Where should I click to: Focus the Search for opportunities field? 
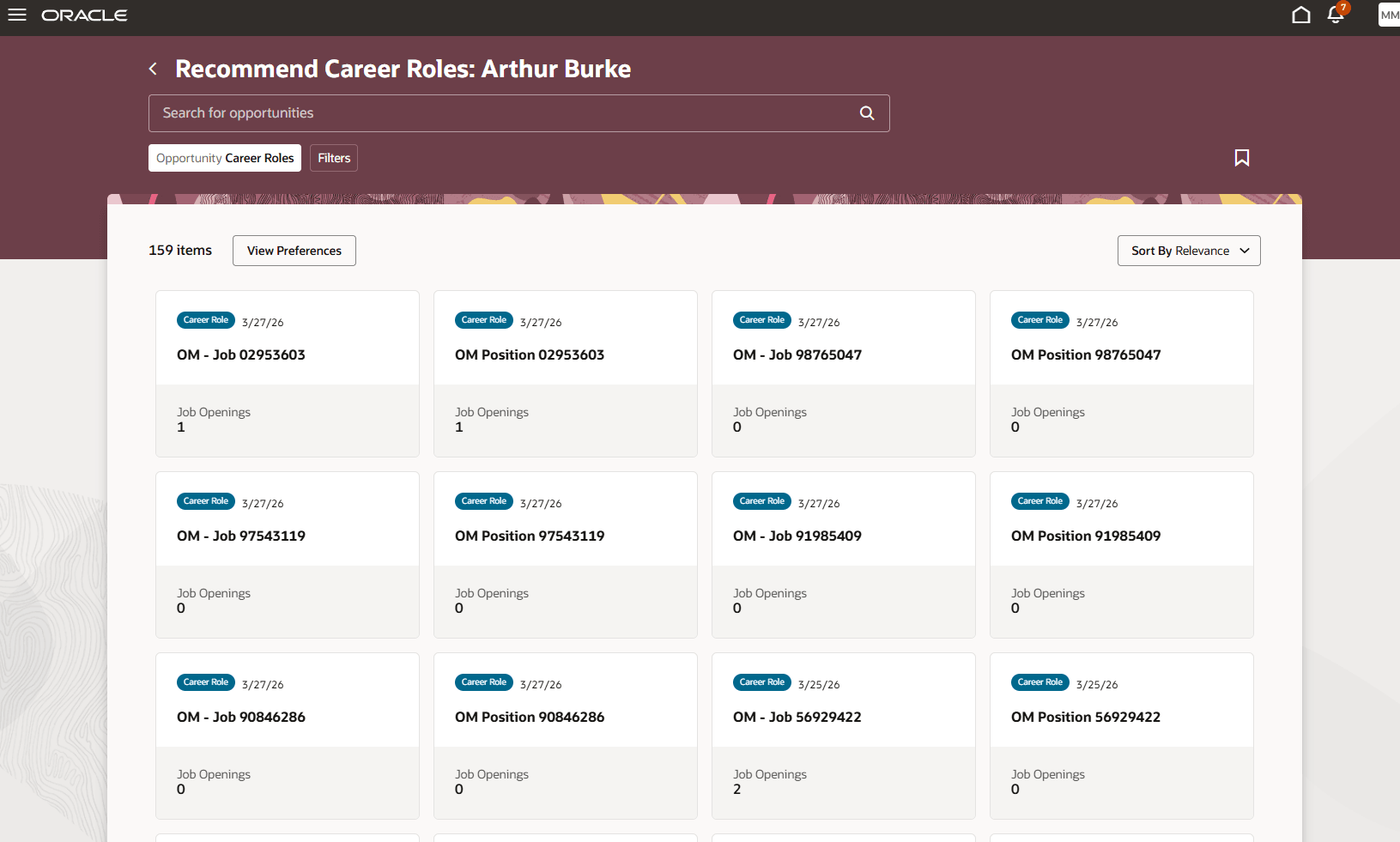[518, 113]
